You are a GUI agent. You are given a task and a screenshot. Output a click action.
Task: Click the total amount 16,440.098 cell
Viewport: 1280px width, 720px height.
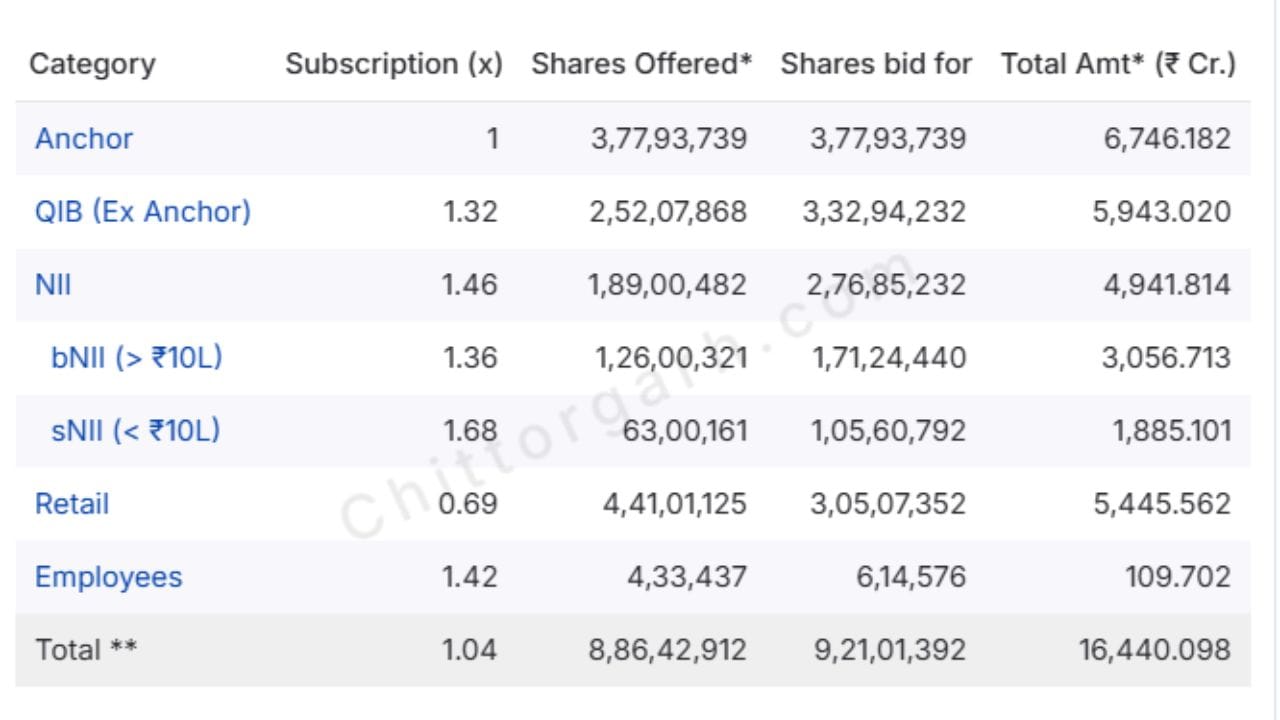tap(1154, 650)
